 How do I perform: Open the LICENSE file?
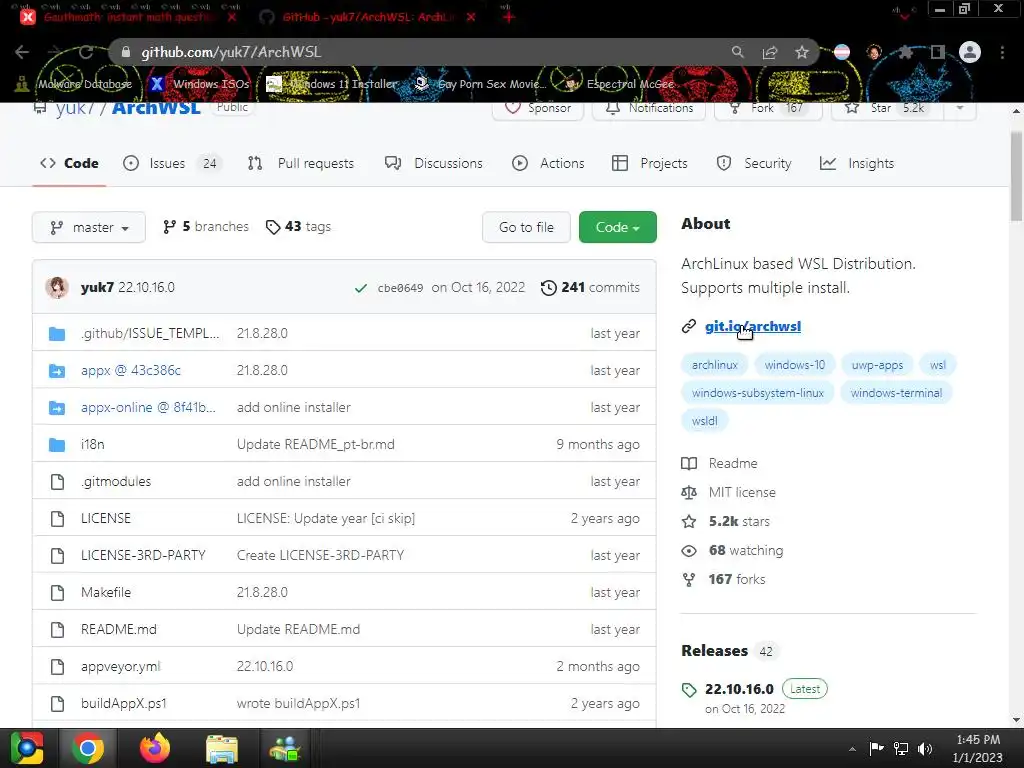(x=106, y=519)
